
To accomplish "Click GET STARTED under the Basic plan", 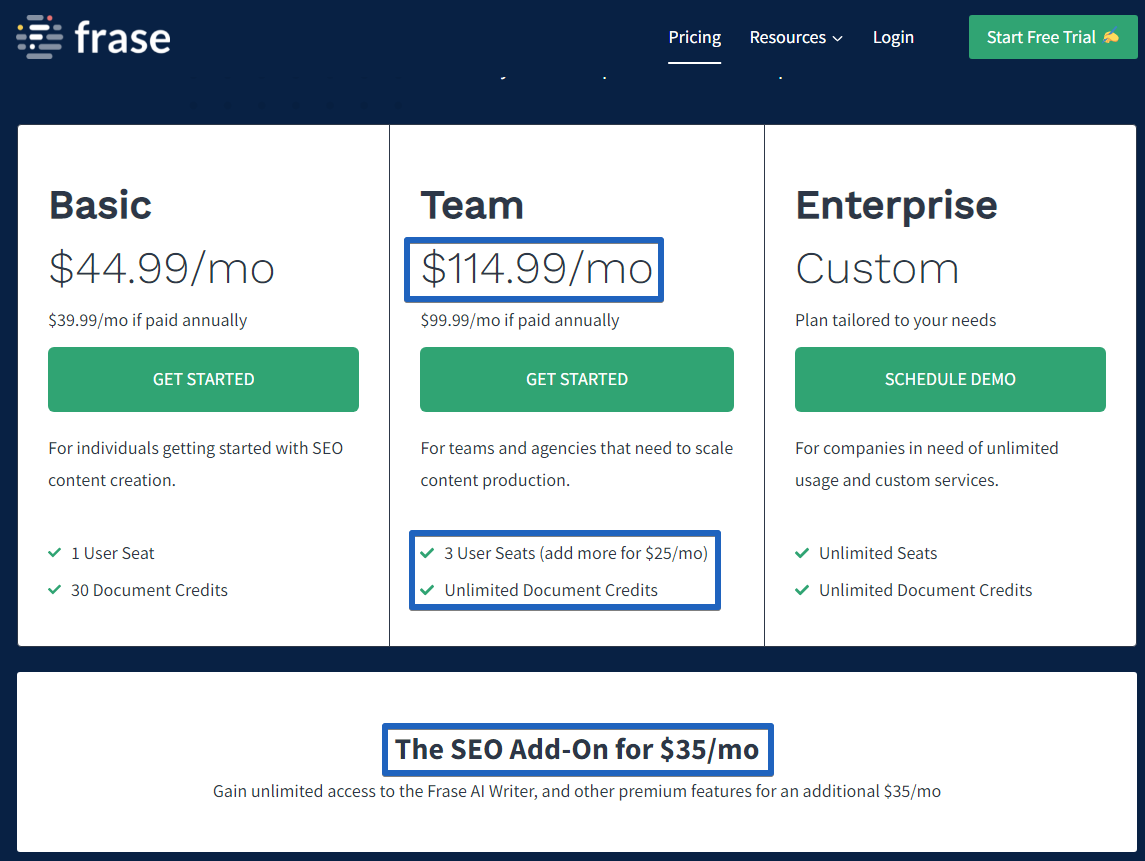I will 204,379.
